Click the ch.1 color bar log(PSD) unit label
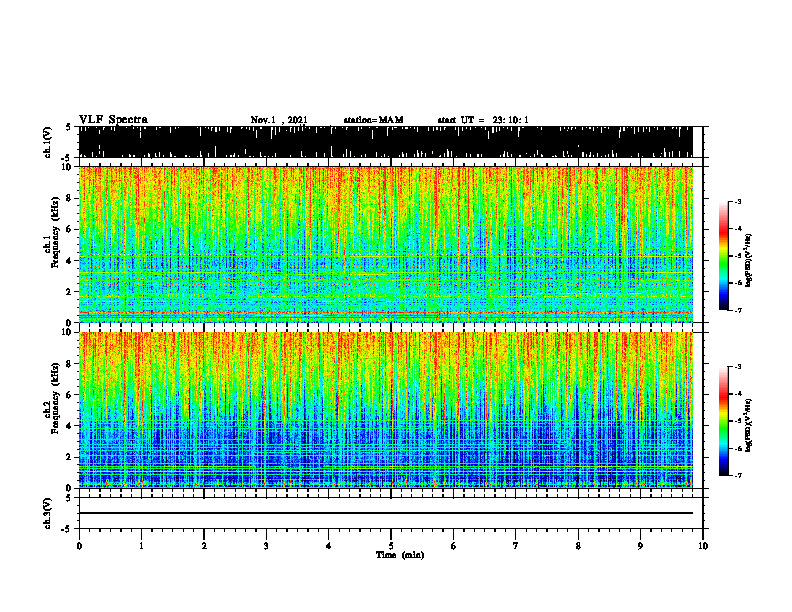 coord(749,260)
